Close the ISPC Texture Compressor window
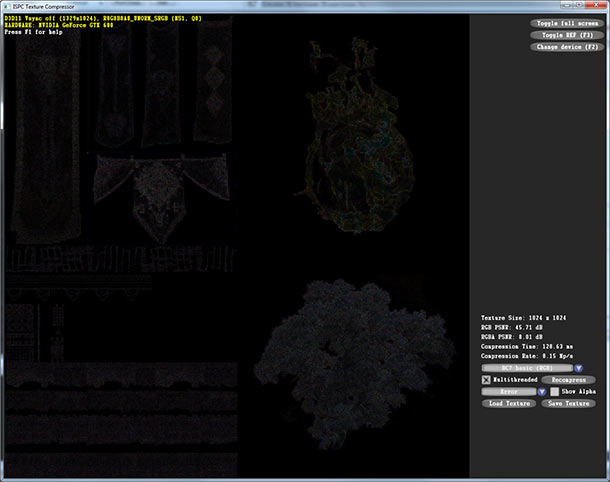This screenshot has height=482, width=610. tap(597, 4)
